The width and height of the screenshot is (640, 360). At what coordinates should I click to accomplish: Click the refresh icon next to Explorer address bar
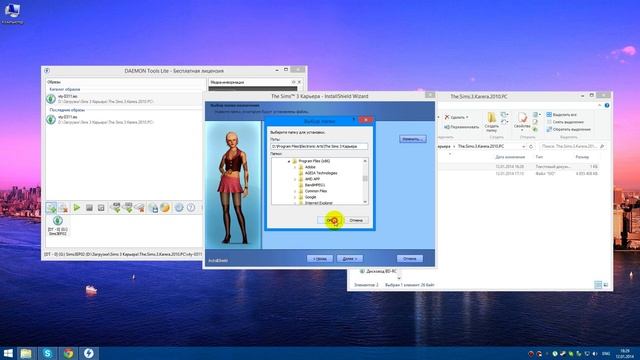[x=531, y=146]
